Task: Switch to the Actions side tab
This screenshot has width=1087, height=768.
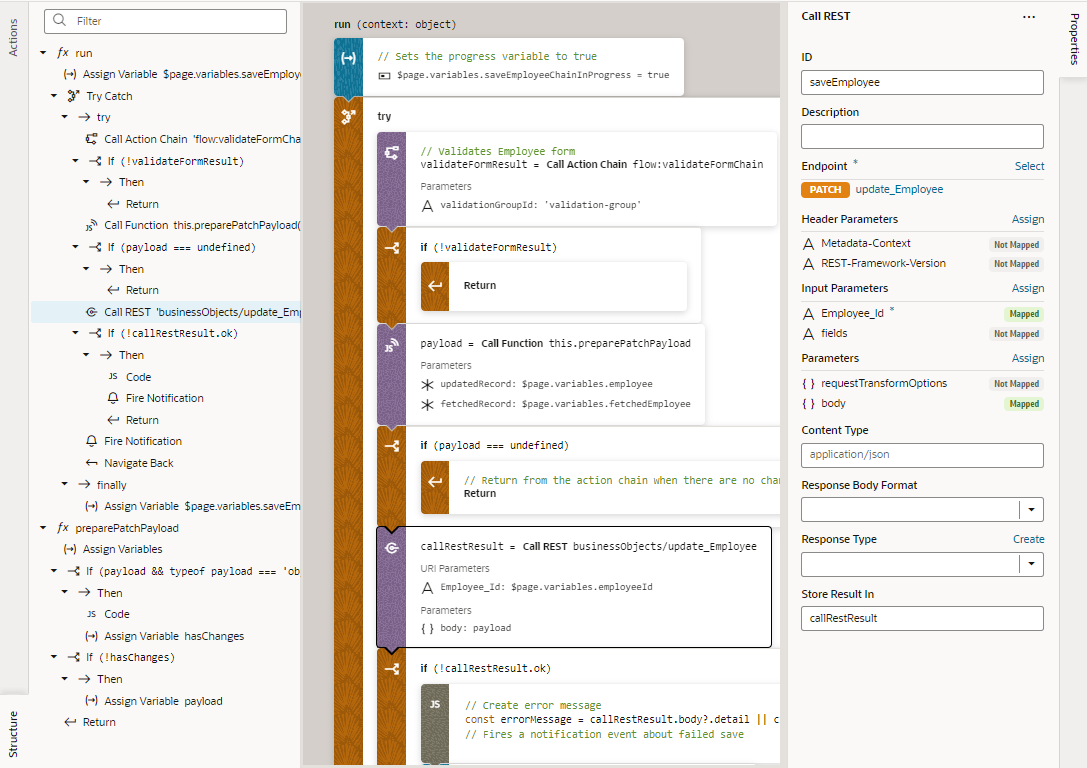Action: [x=13, y=37]
